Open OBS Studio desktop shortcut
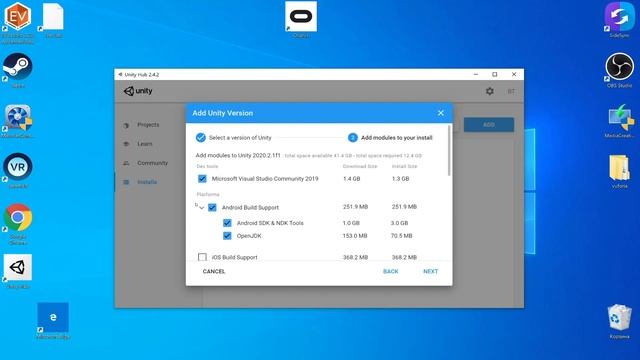 coord(619,67)
